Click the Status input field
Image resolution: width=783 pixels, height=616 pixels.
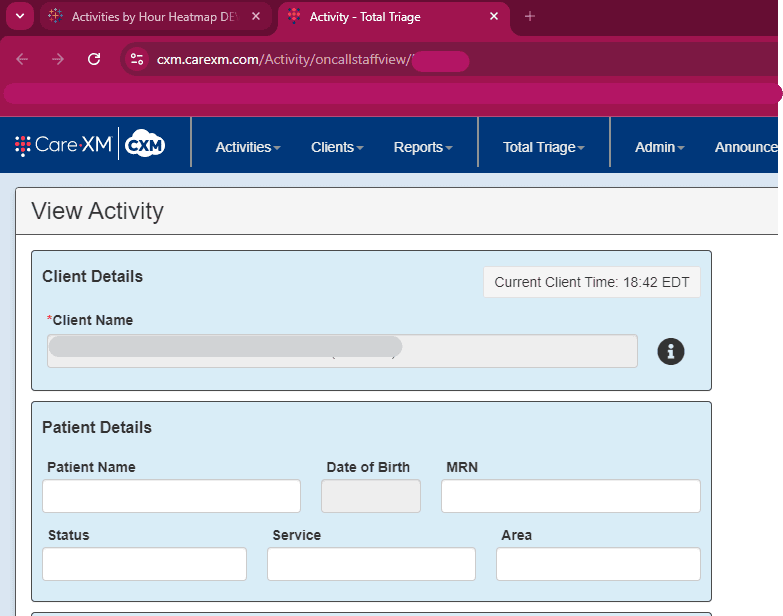[x=144, y=564]
